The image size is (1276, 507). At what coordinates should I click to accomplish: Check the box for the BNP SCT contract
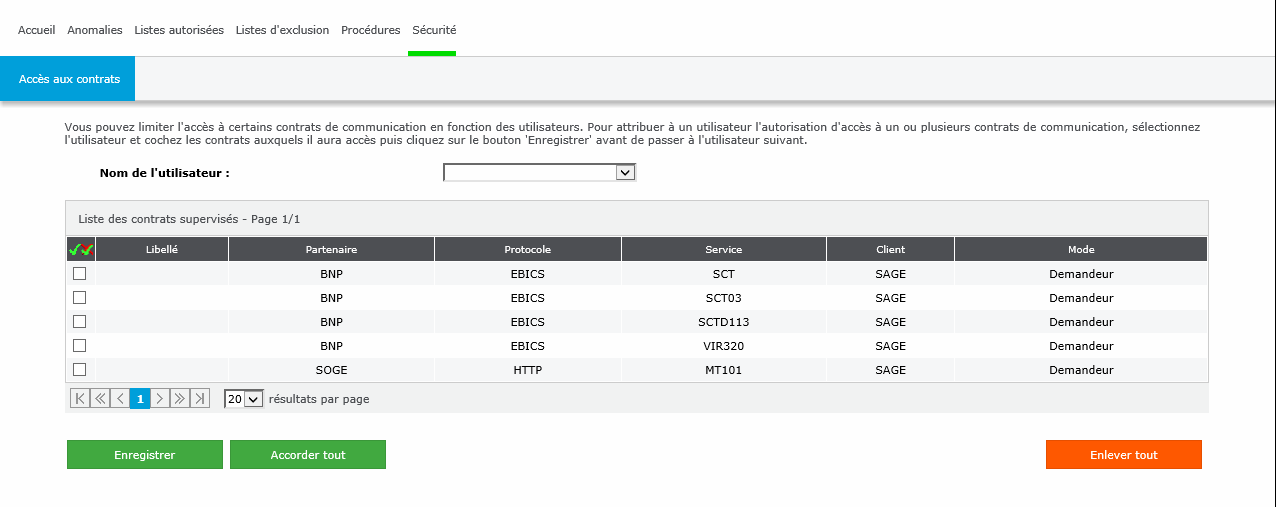(x=80, y=274)
